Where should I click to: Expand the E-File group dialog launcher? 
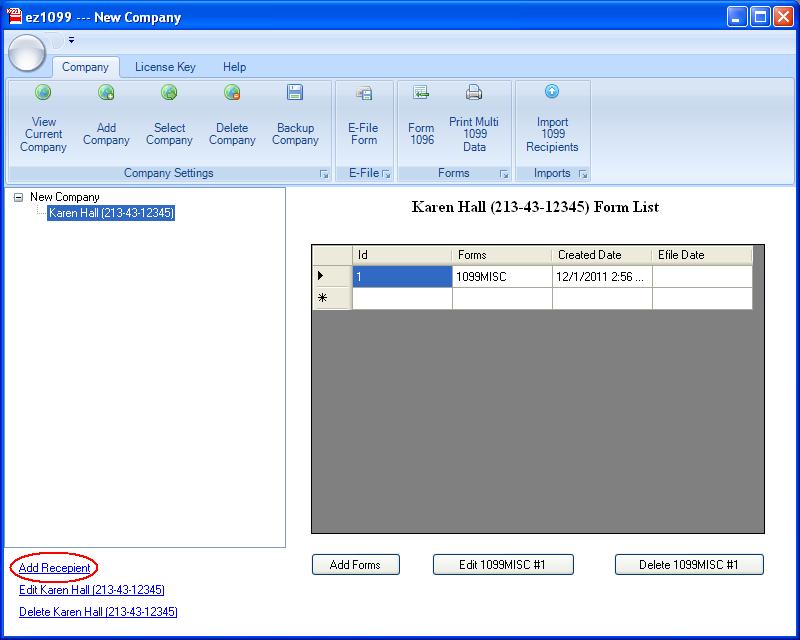(x=386, y=174)
